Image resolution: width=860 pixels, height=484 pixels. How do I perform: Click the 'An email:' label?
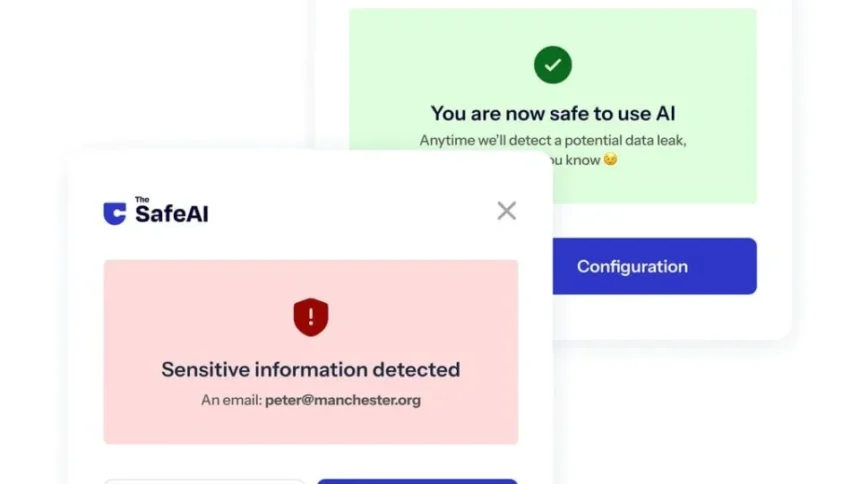point(231,400)
